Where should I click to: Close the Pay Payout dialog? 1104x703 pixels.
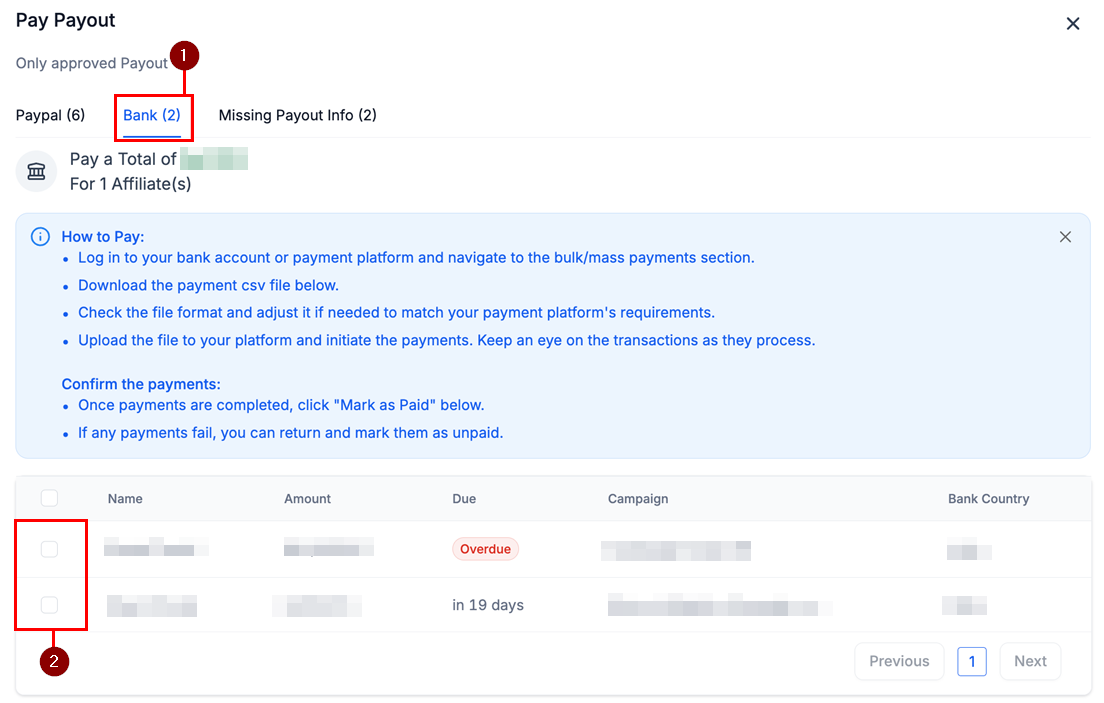pyautogui.click(x=1073, y=24)
